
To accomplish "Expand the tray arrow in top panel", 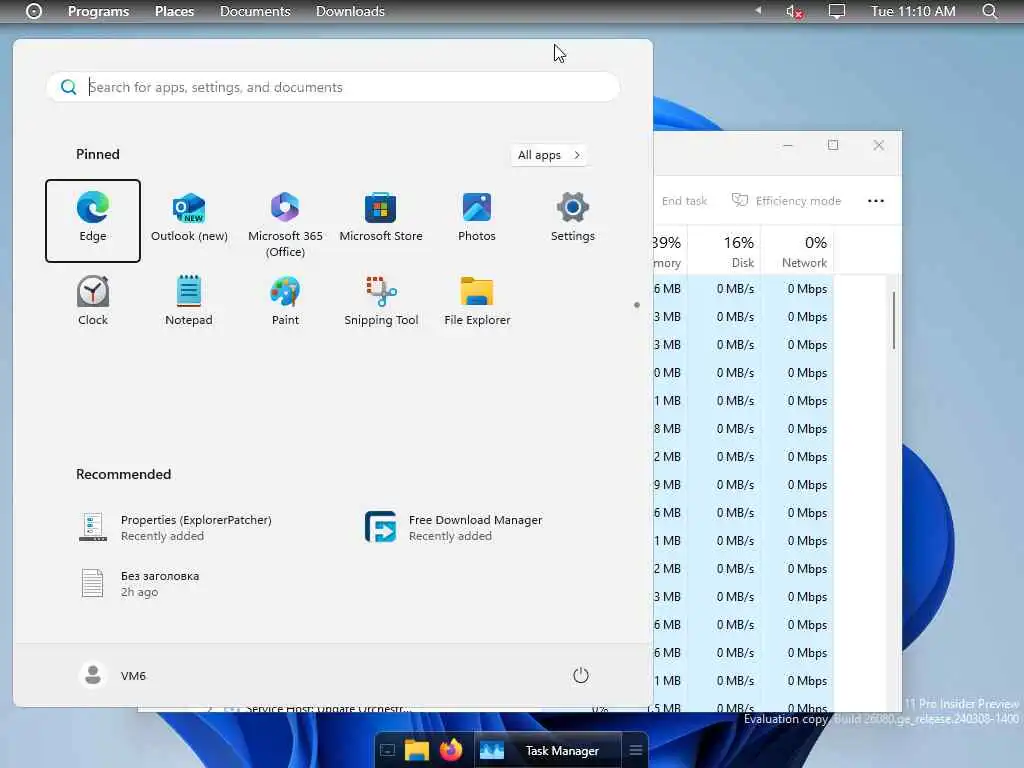I will pyautogui.click(x=758, y=10).
